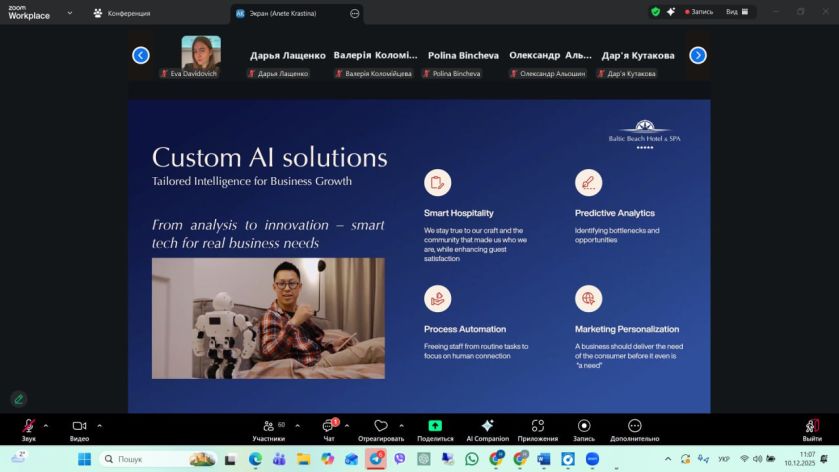Click Marketing Personalization globe icon on slide
This screenshot has width=839, height=472.
pos(589,299)
